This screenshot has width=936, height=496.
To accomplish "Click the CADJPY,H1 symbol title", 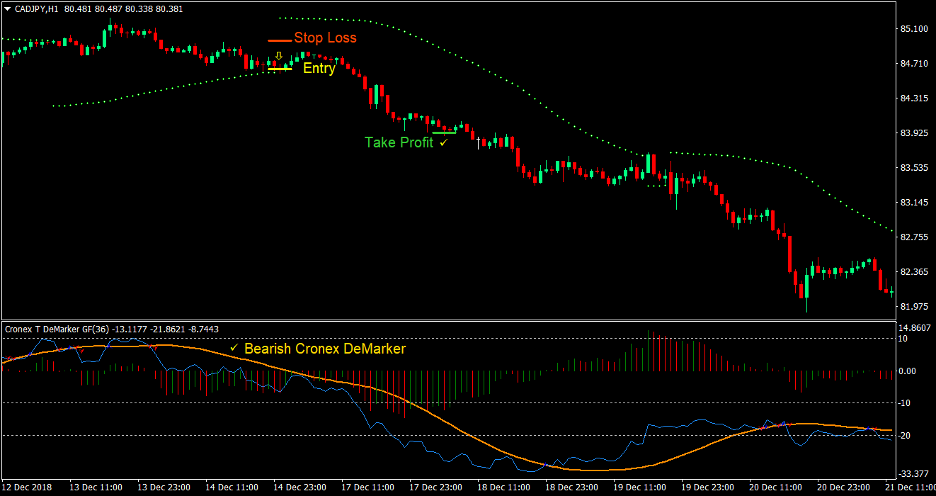I will pyautogui.click(x=36, y=9).
